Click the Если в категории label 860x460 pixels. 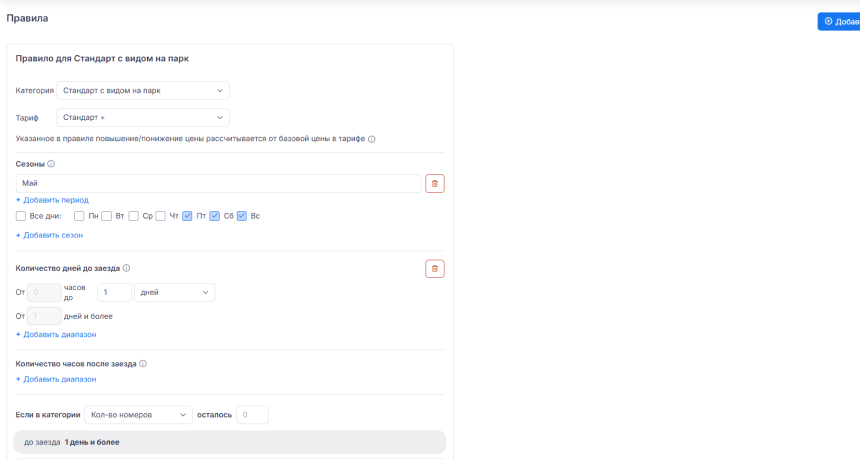(48, 415)
